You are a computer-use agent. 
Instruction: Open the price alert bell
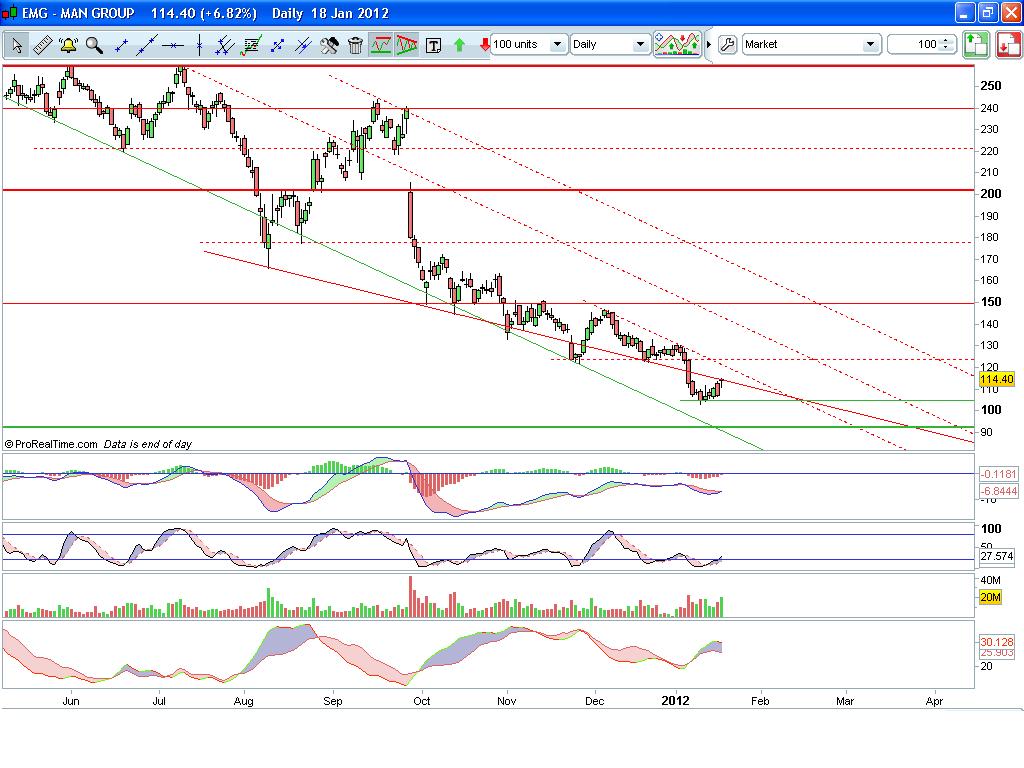point(68,45)
